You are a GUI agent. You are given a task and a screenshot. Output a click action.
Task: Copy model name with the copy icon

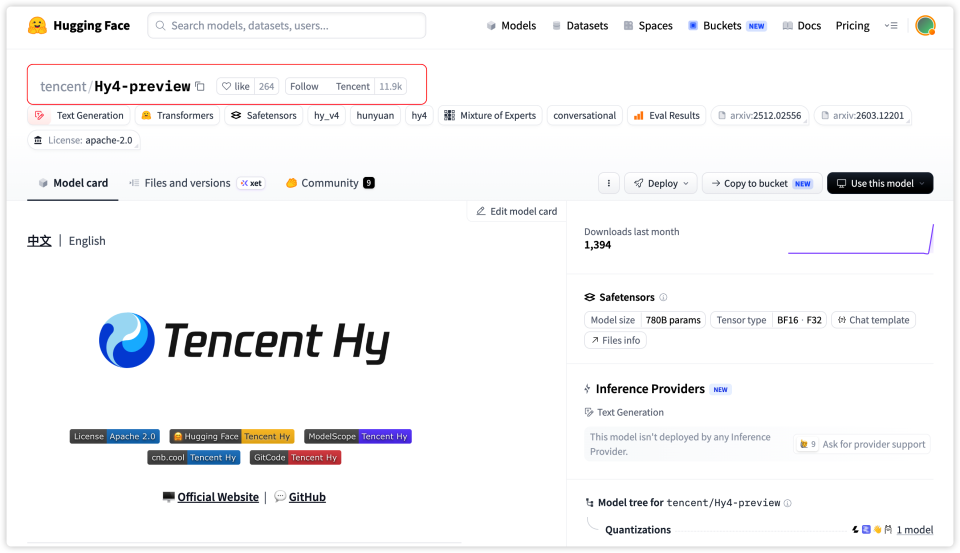click(x=200, y=86)
